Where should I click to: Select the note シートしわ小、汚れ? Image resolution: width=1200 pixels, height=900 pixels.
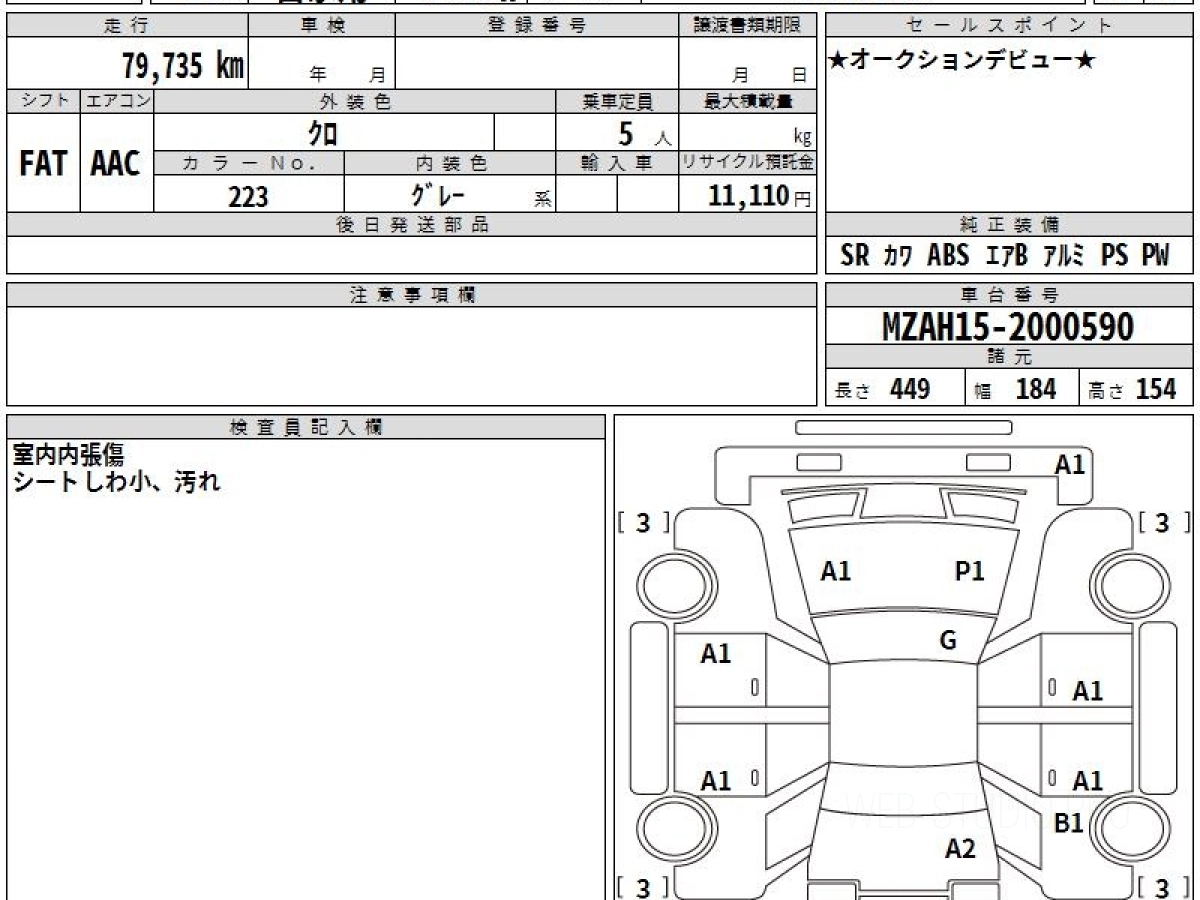coord(116,481)
